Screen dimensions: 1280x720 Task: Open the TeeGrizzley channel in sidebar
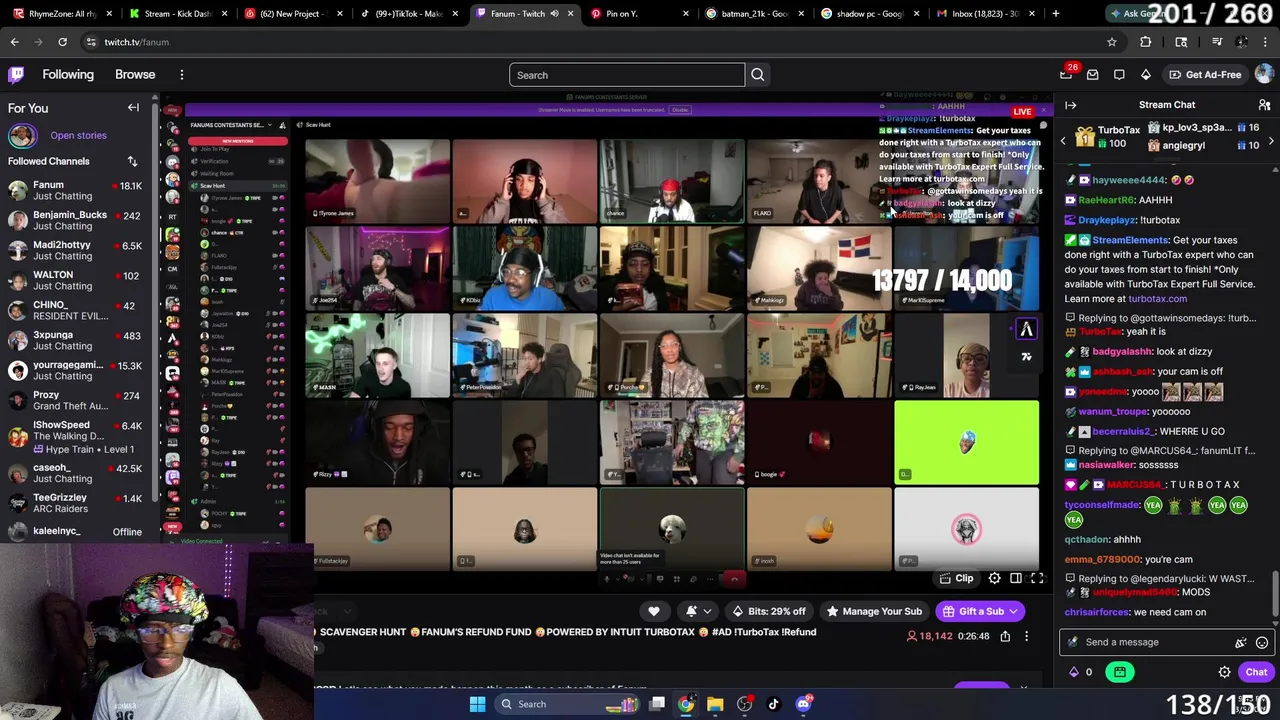click(77, 502)
